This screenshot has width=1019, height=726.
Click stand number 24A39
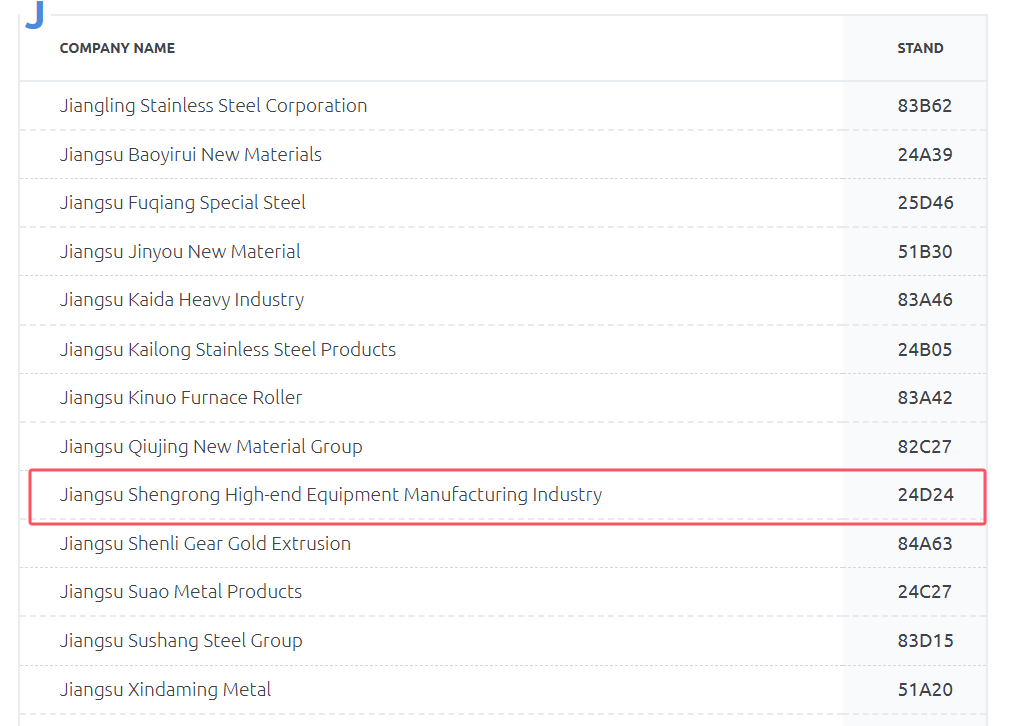925,155
